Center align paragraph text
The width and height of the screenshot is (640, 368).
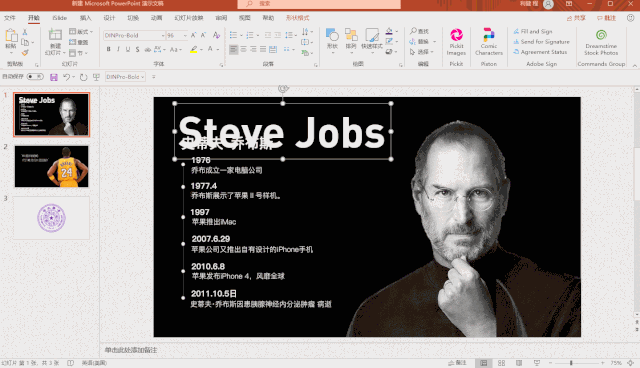tap(243, 49)
